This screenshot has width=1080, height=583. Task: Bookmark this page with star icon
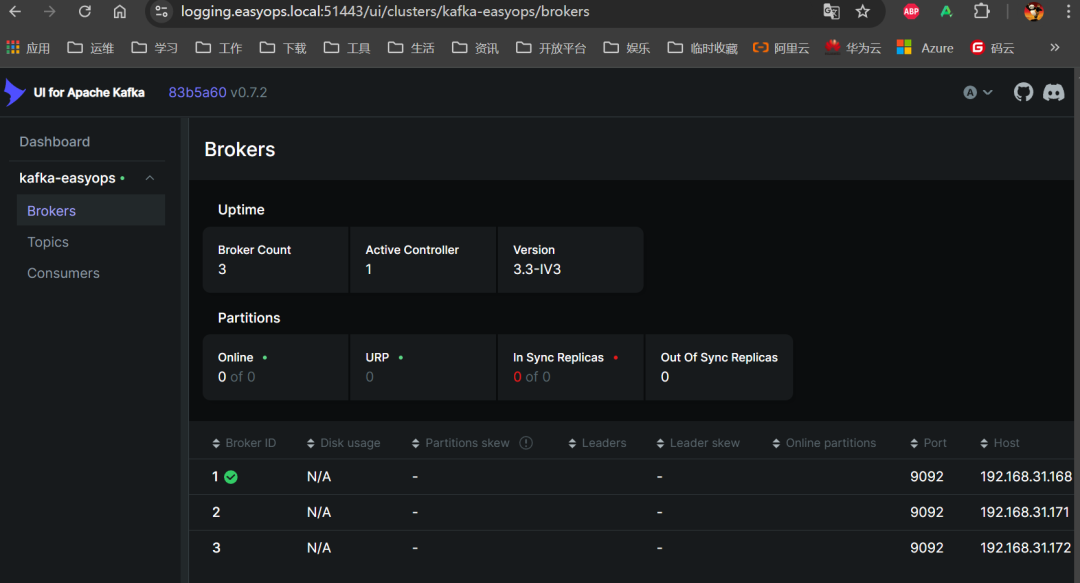click(862, 12)
